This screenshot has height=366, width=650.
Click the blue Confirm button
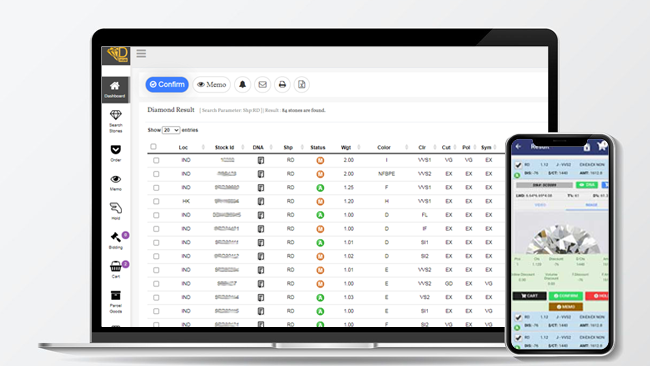coord(167,85)
